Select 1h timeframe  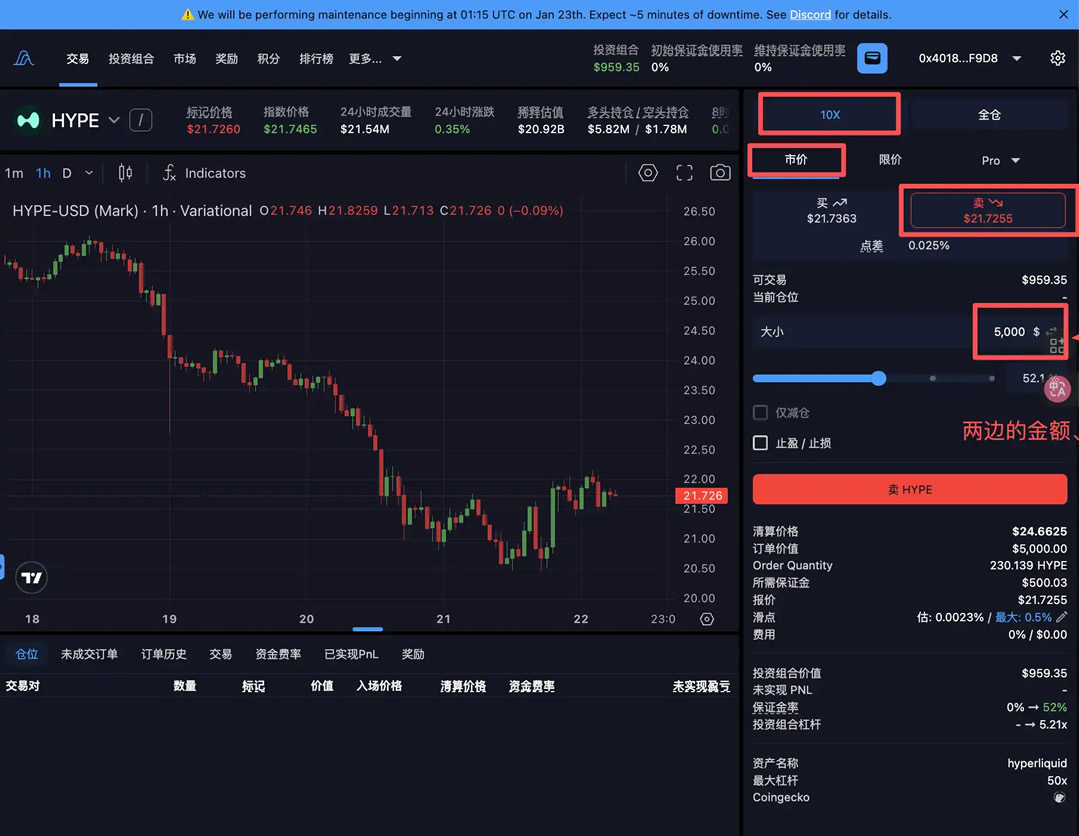pos(43,173)
